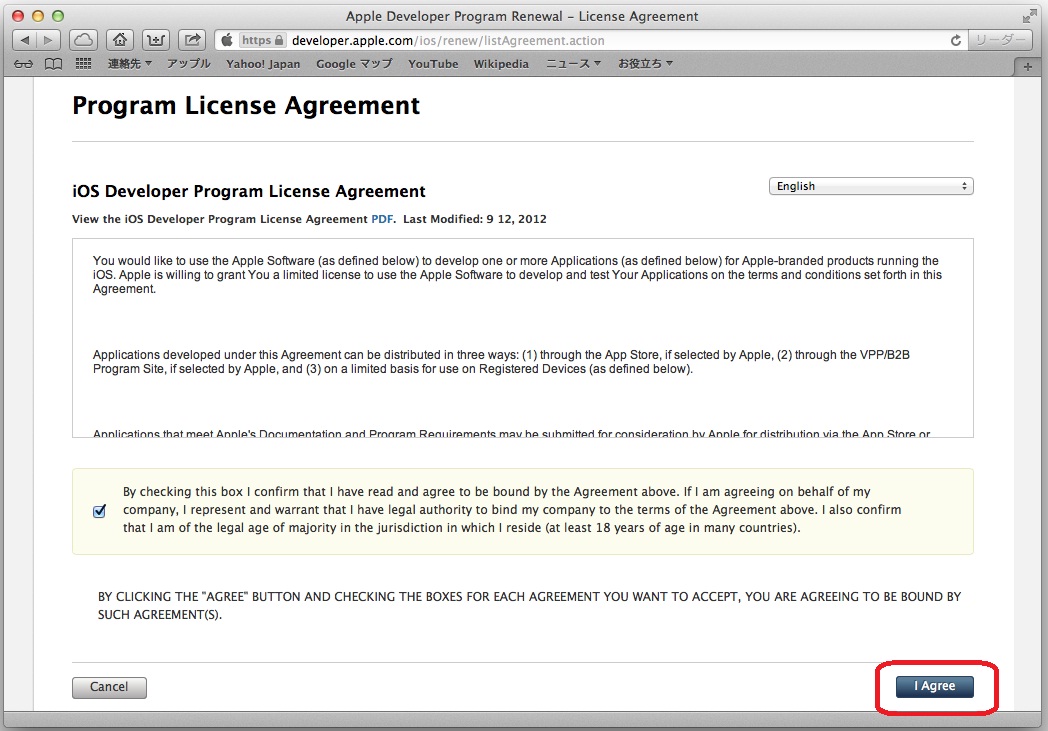Viewport: 1048px width, 731px height.
Task: Click the Share arrow toolbar icon
Action: tap(194, 40)
